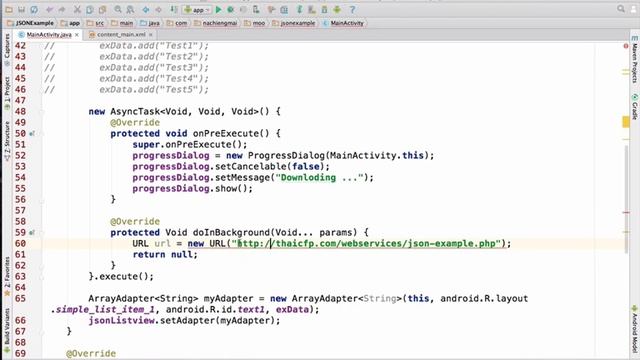Screen dimensions: 640x360
Task: Click the src breadcrumb folder
Action: pyautogui.click(x=96, y=23)
